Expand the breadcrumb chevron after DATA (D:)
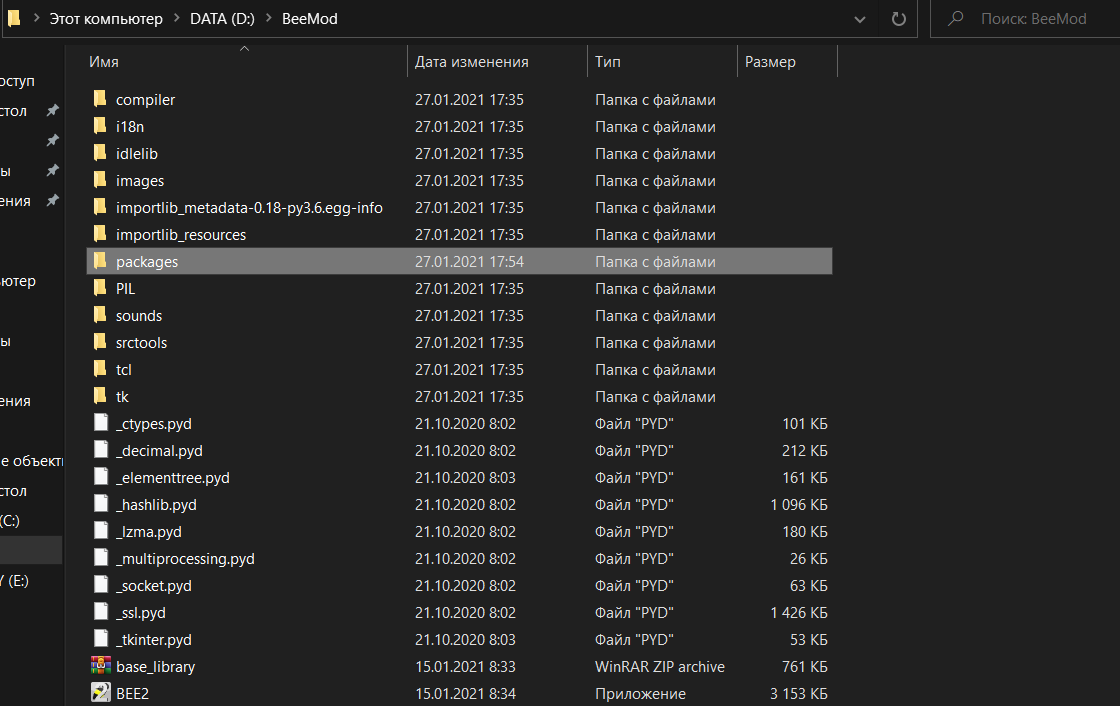The height and width of the screenshot is (706, 1120). click(x=270, y=19)
